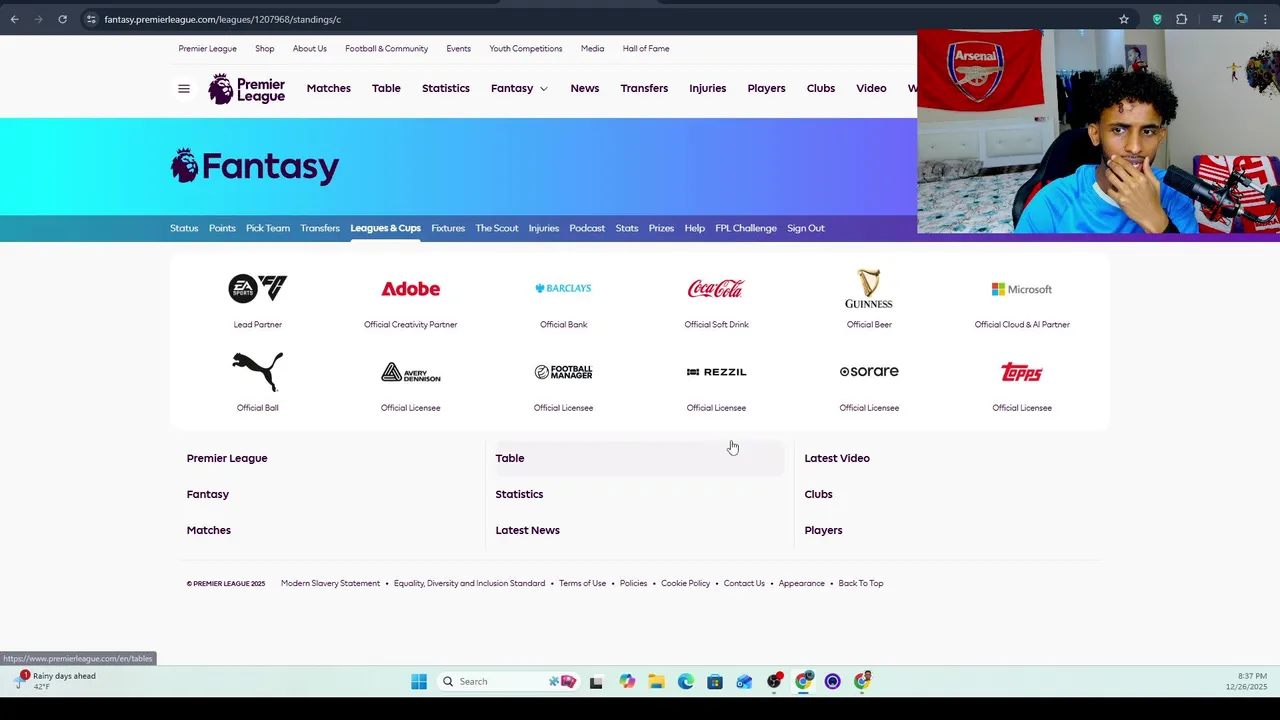The image size is (1280, 720).
Task: Open the Transfers tab in Fantasy bar
Action: [x=320, y=228]
